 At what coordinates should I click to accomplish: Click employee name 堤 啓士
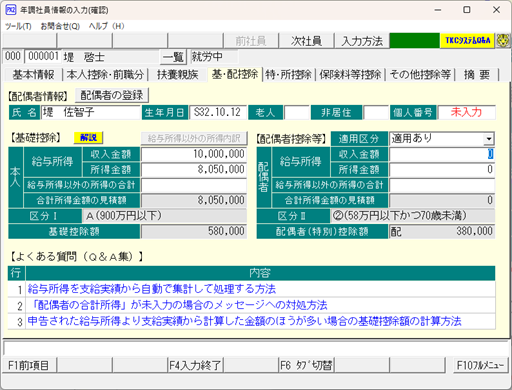[x=110, y=57]
